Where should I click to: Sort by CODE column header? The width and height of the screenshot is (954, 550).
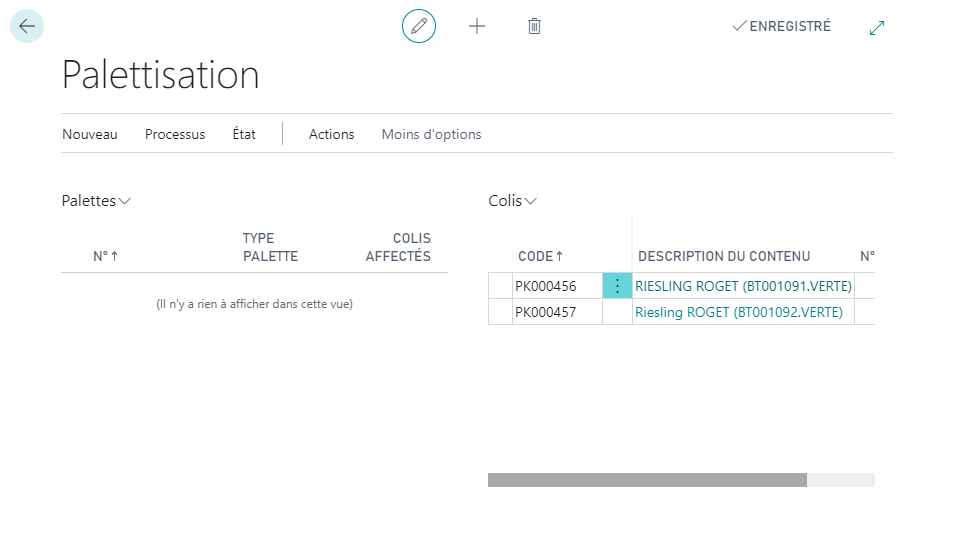540,256
